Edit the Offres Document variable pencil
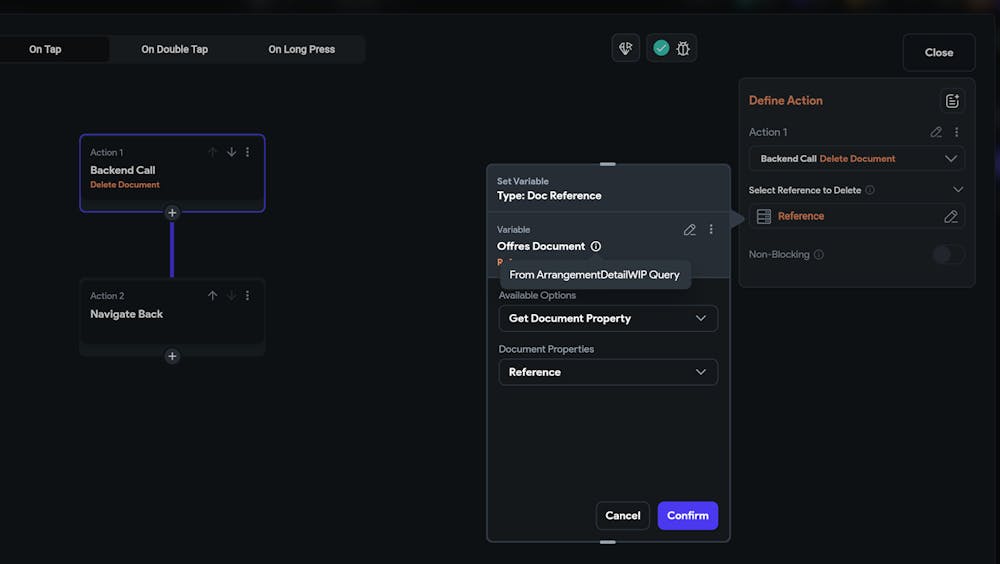The width and height of the screenshot is (1000, 564). tap(689, 230)
